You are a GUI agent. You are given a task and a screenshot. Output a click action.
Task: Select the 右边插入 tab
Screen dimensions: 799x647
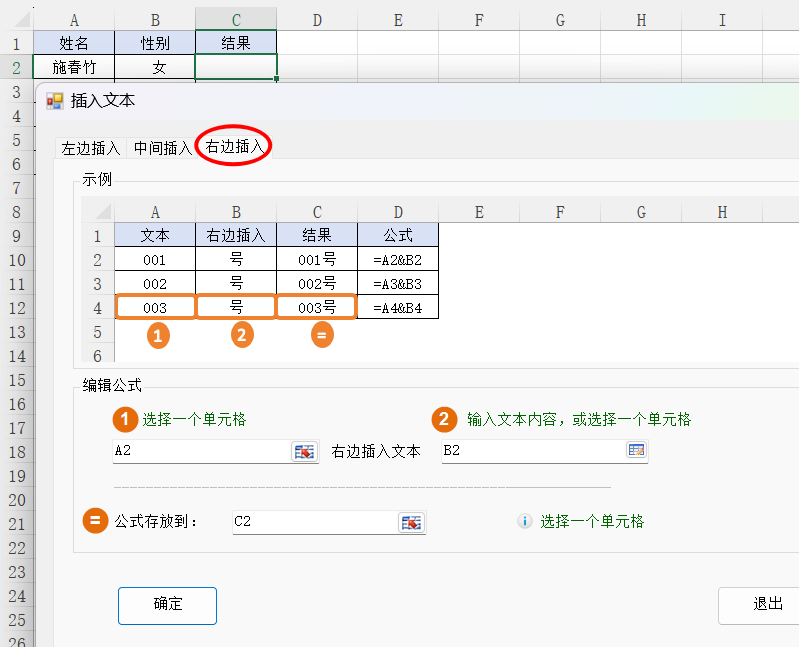click(x=235, y=146)
